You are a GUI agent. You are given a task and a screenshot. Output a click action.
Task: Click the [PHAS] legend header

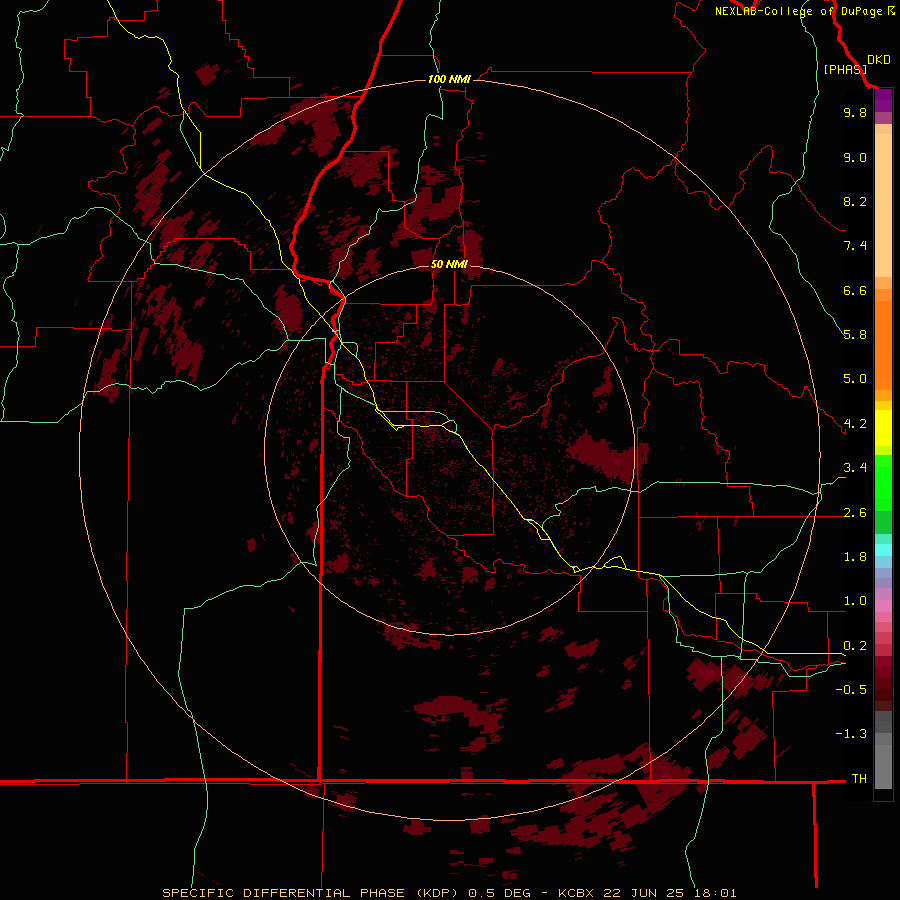pos(845,69)
